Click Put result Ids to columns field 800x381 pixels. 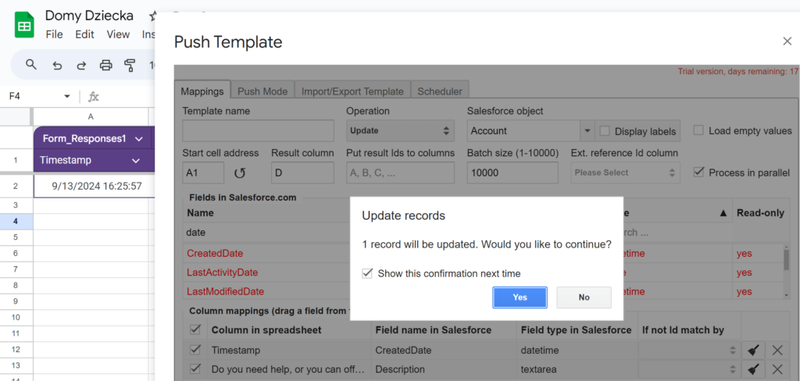coord(400,172)
